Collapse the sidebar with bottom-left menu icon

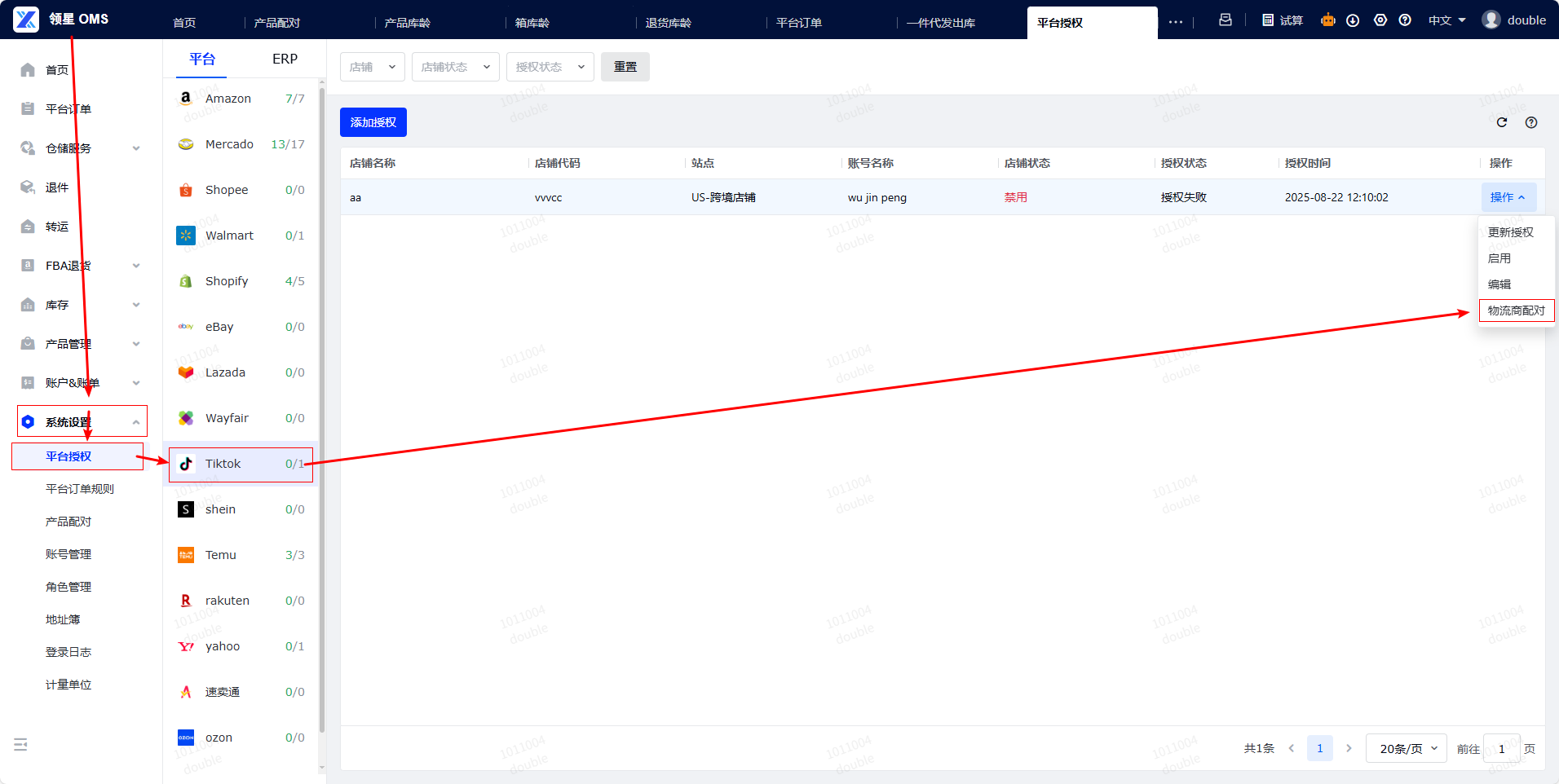[21, 744]
